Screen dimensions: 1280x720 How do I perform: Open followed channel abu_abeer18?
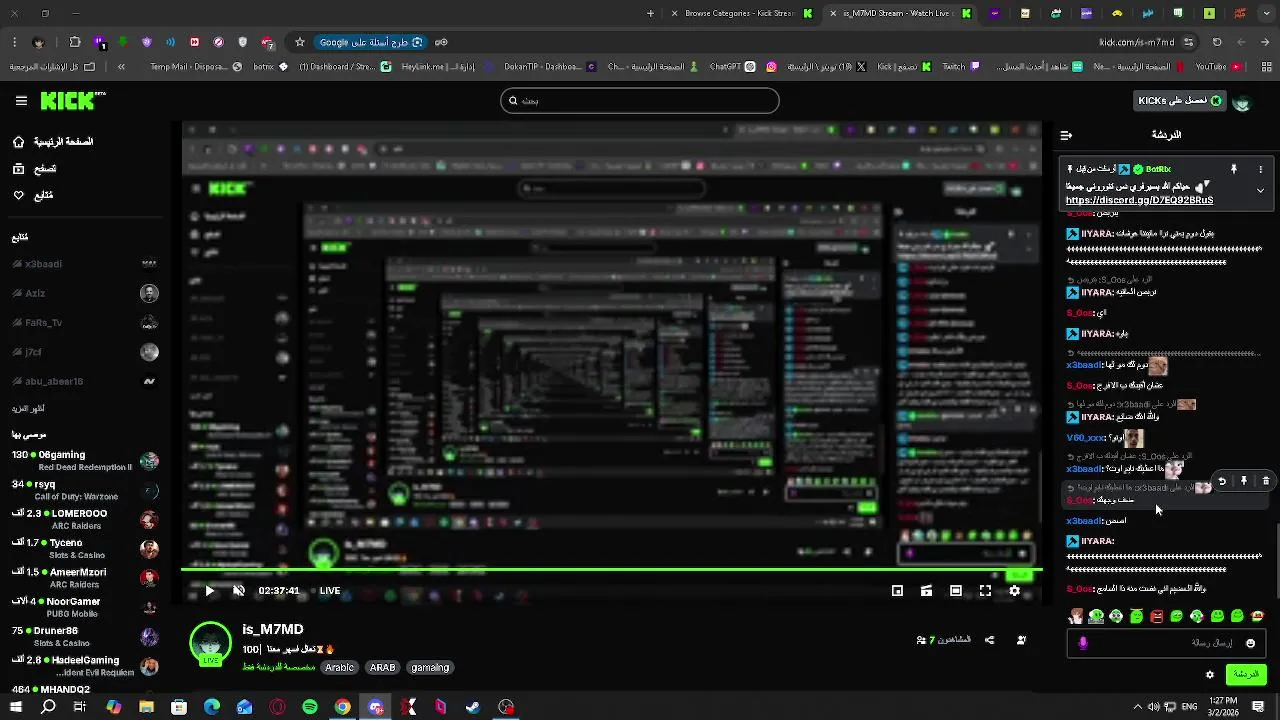point(85,381)
